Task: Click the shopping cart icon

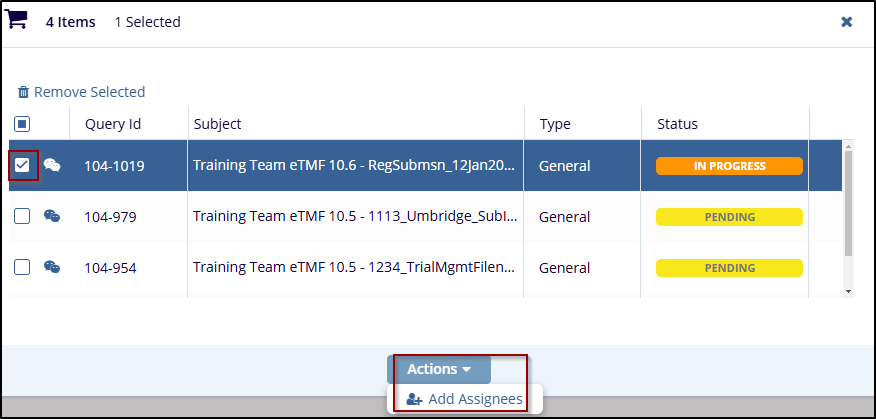Action: (17, 21)
